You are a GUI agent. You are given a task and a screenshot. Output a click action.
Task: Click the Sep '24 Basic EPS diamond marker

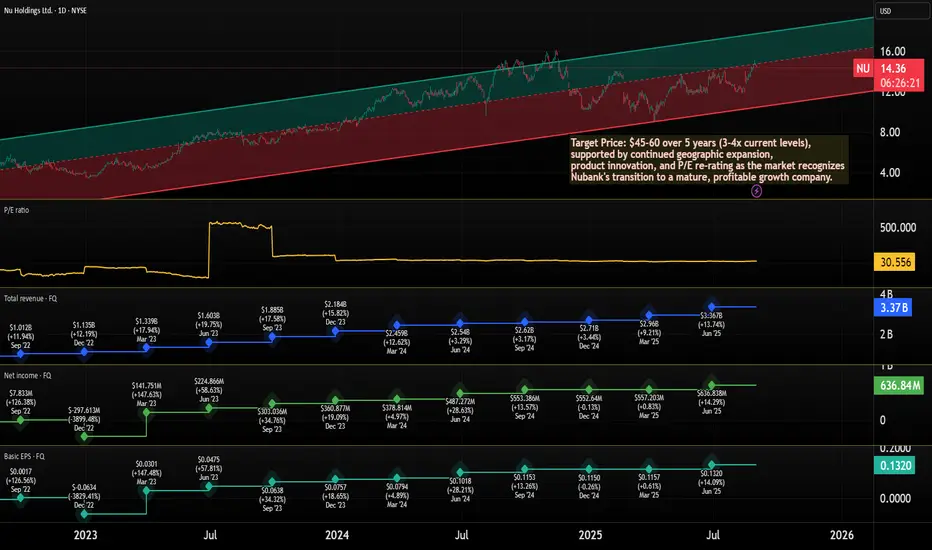[x=524, y=469]
